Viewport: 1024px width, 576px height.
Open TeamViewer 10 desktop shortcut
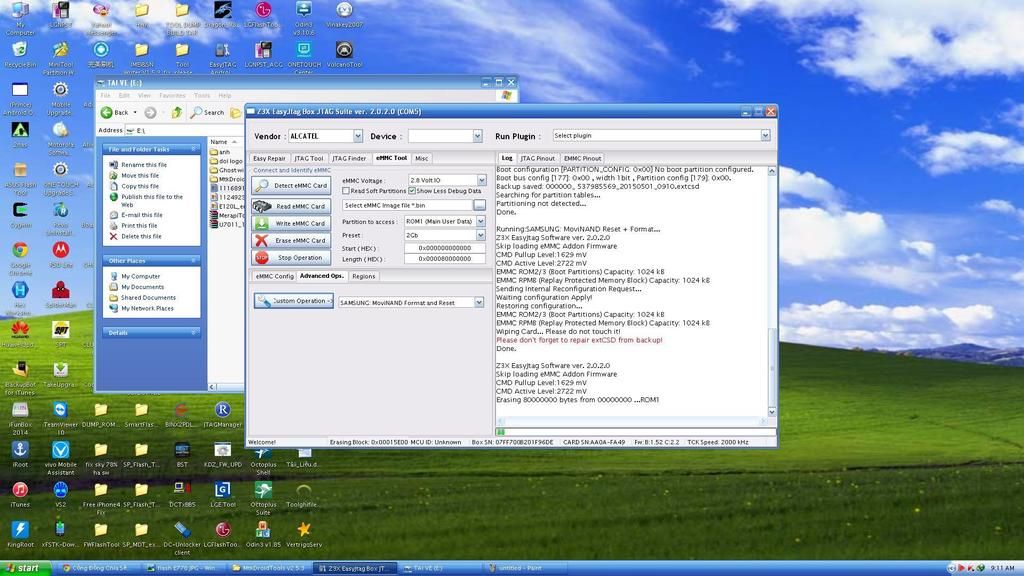pyautogui.click(x=60, y=418)
